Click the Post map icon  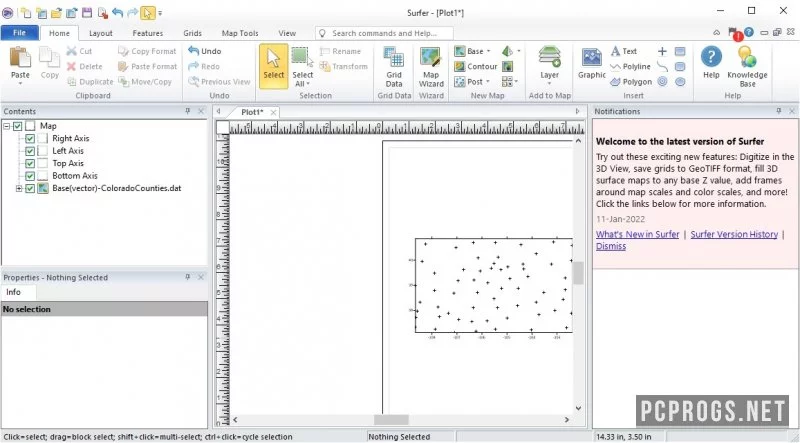click(460, 82)
